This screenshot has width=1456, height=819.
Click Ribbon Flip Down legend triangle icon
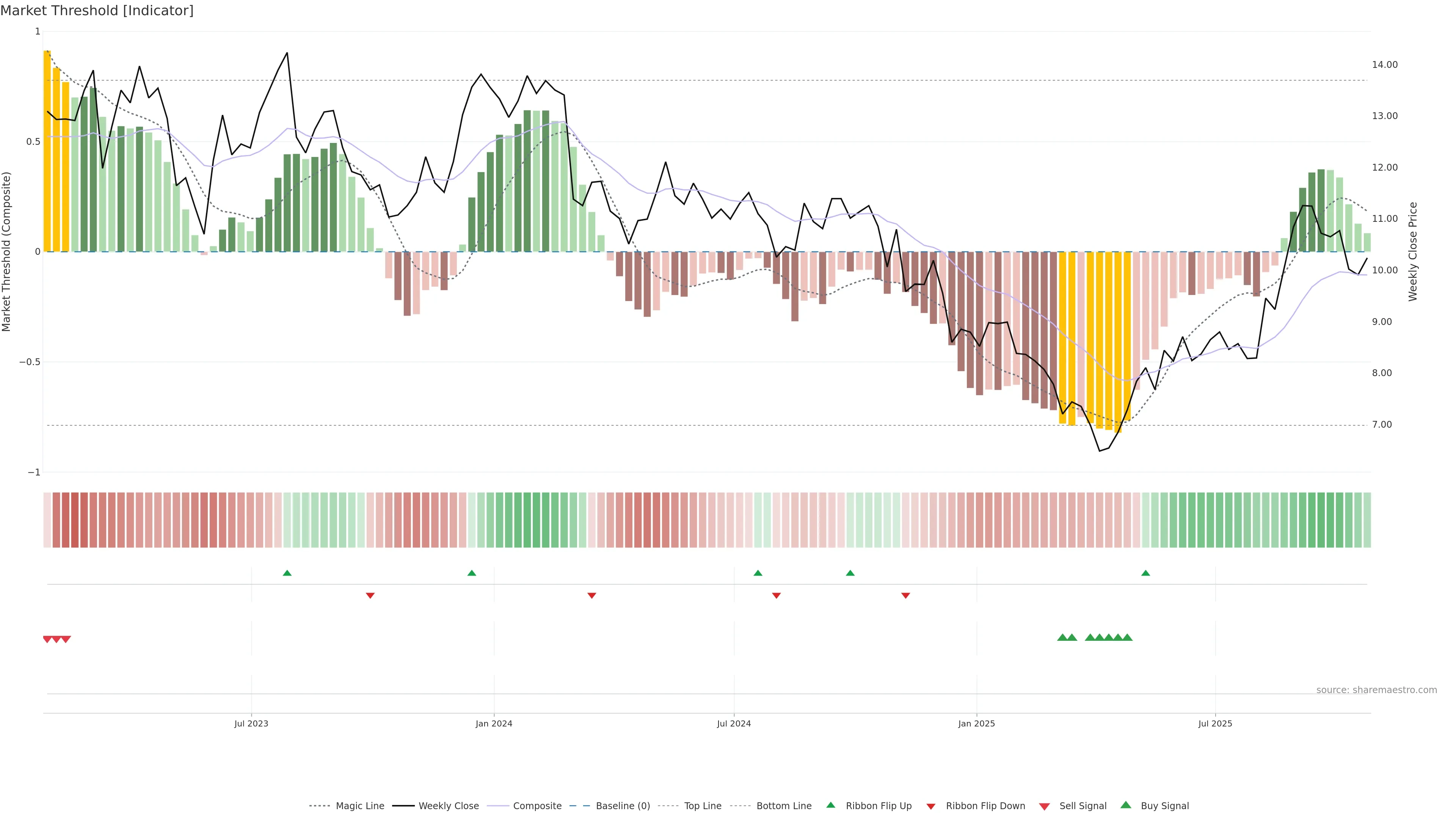[x=931, y=806]
